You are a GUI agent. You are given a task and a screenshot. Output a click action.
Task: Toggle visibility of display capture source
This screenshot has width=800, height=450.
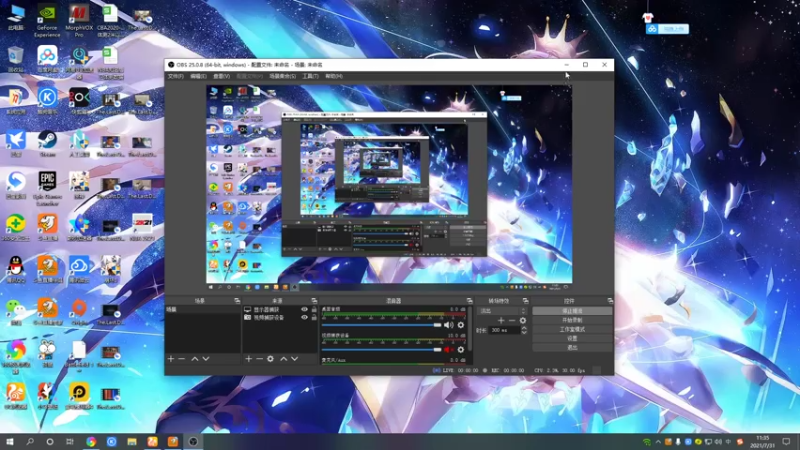[305, 310]
